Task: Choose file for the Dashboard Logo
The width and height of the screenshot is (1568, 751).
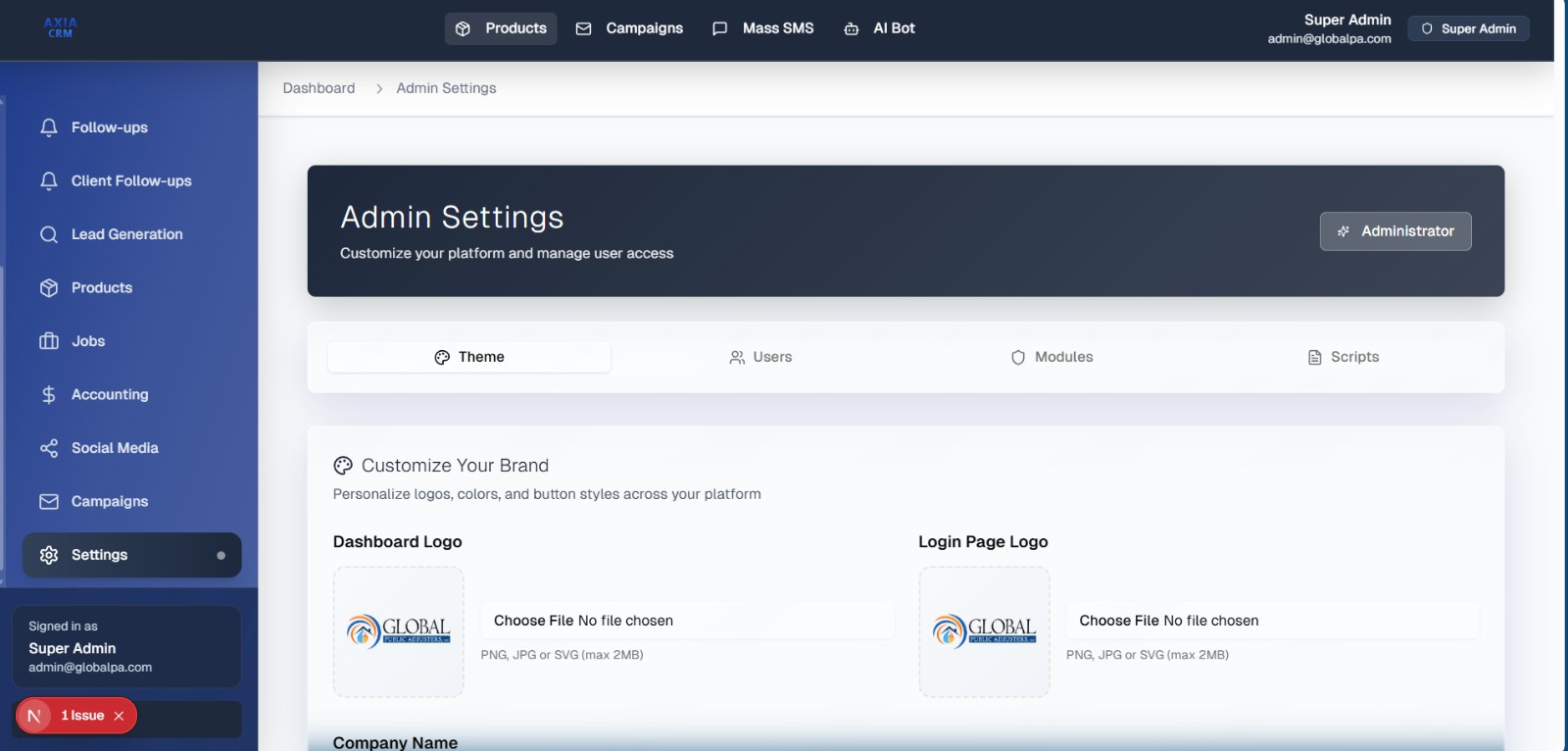Action: pos(534,621)
